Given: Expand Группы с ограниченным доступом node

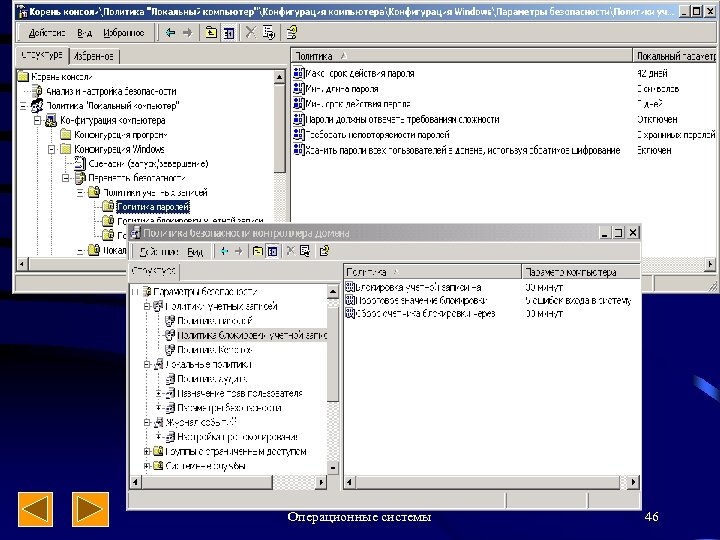Looking at the screenshot, I should (x=147, y=451).
